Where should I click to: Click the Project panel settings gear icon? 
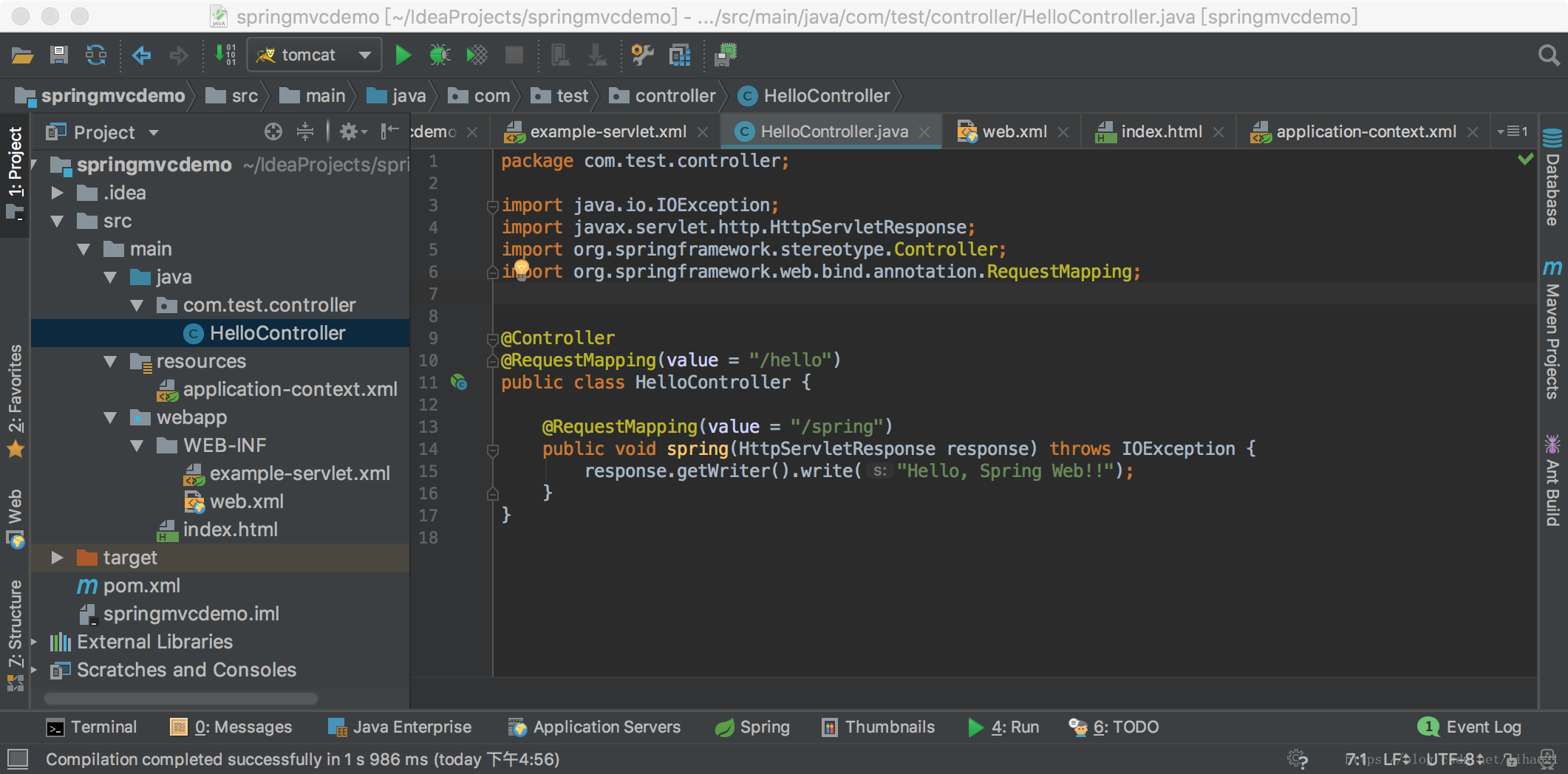(349, 132)
